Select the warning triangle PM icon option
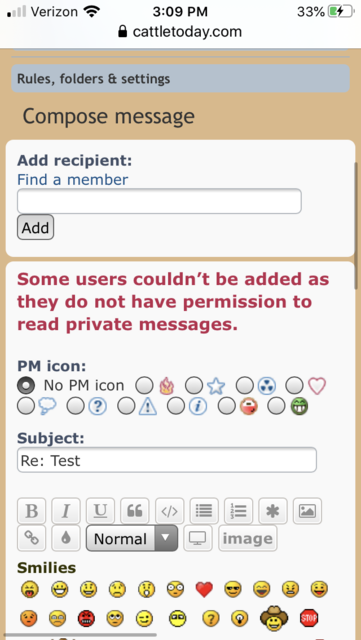 (x=126, y=406)
